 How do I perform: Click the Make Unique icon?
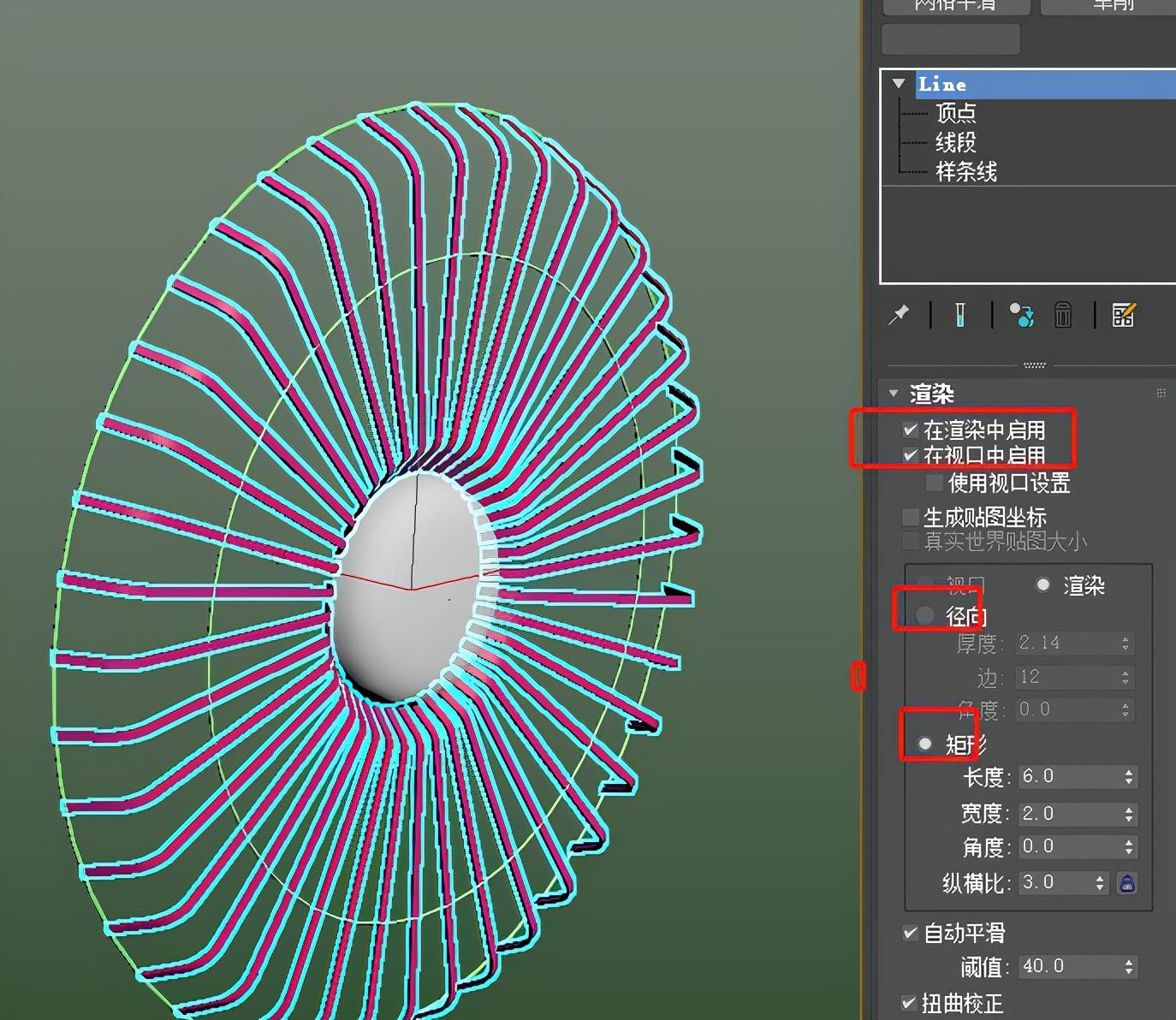(1021, 315)
